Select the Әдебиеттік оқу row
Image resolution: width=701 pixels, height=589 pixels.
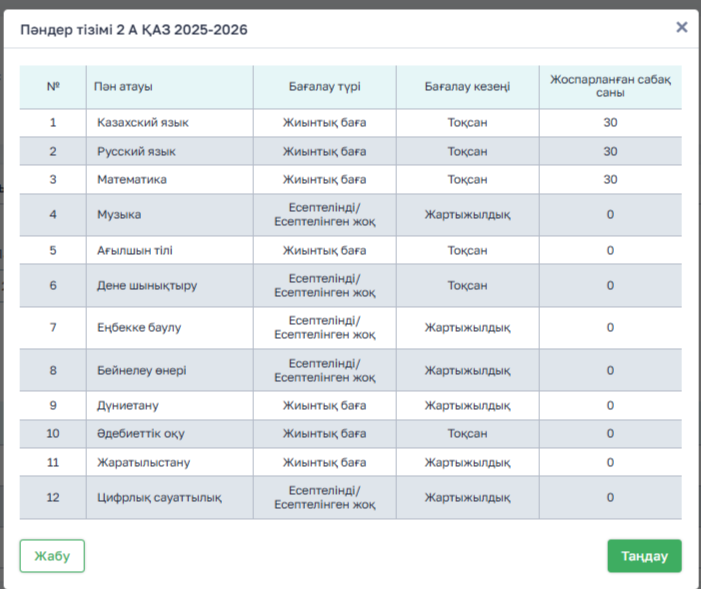click(140, 434)
